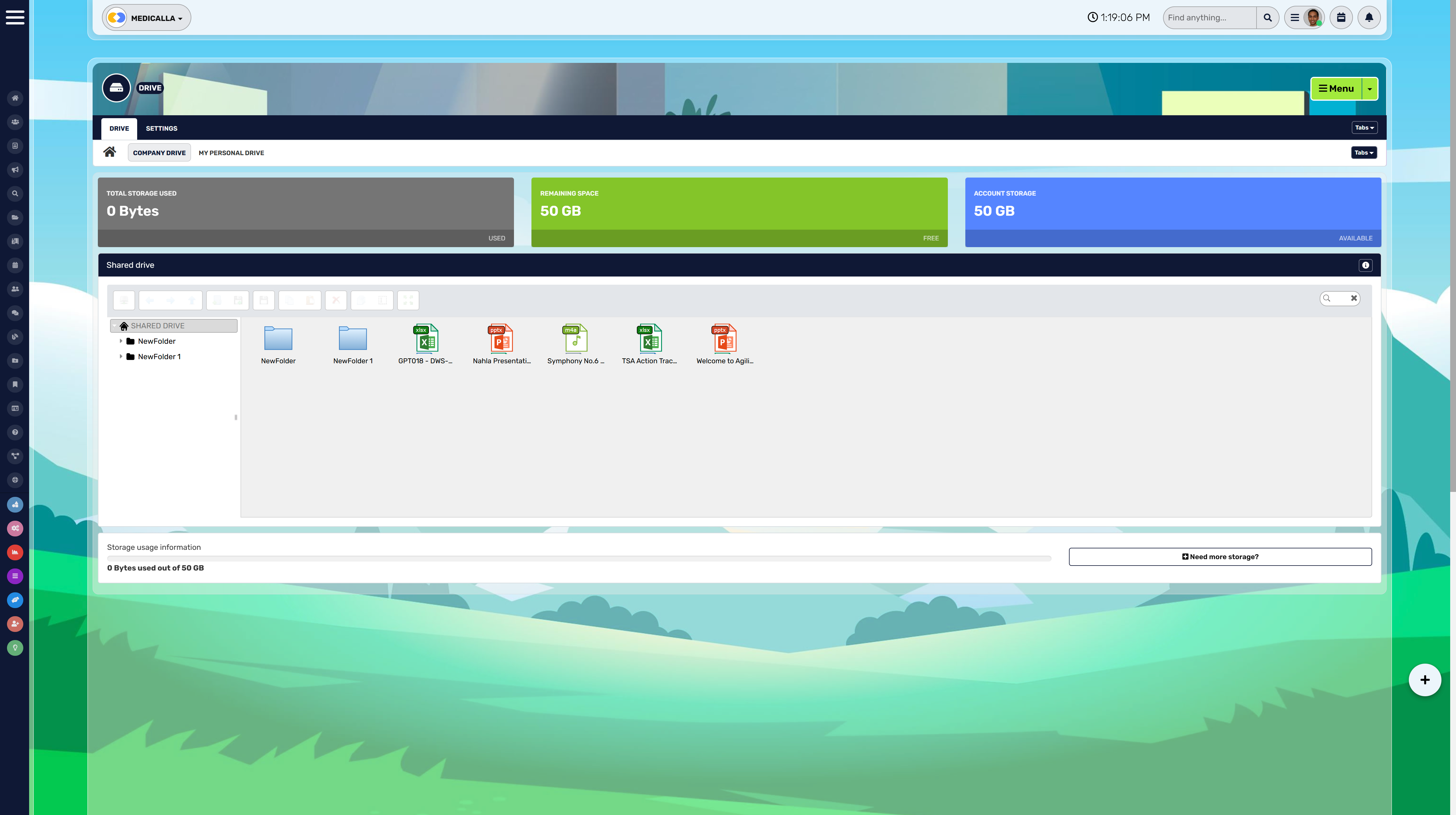Toggle the Shared drive info panel
The image size is (1456, 815).
point(1366,265)
